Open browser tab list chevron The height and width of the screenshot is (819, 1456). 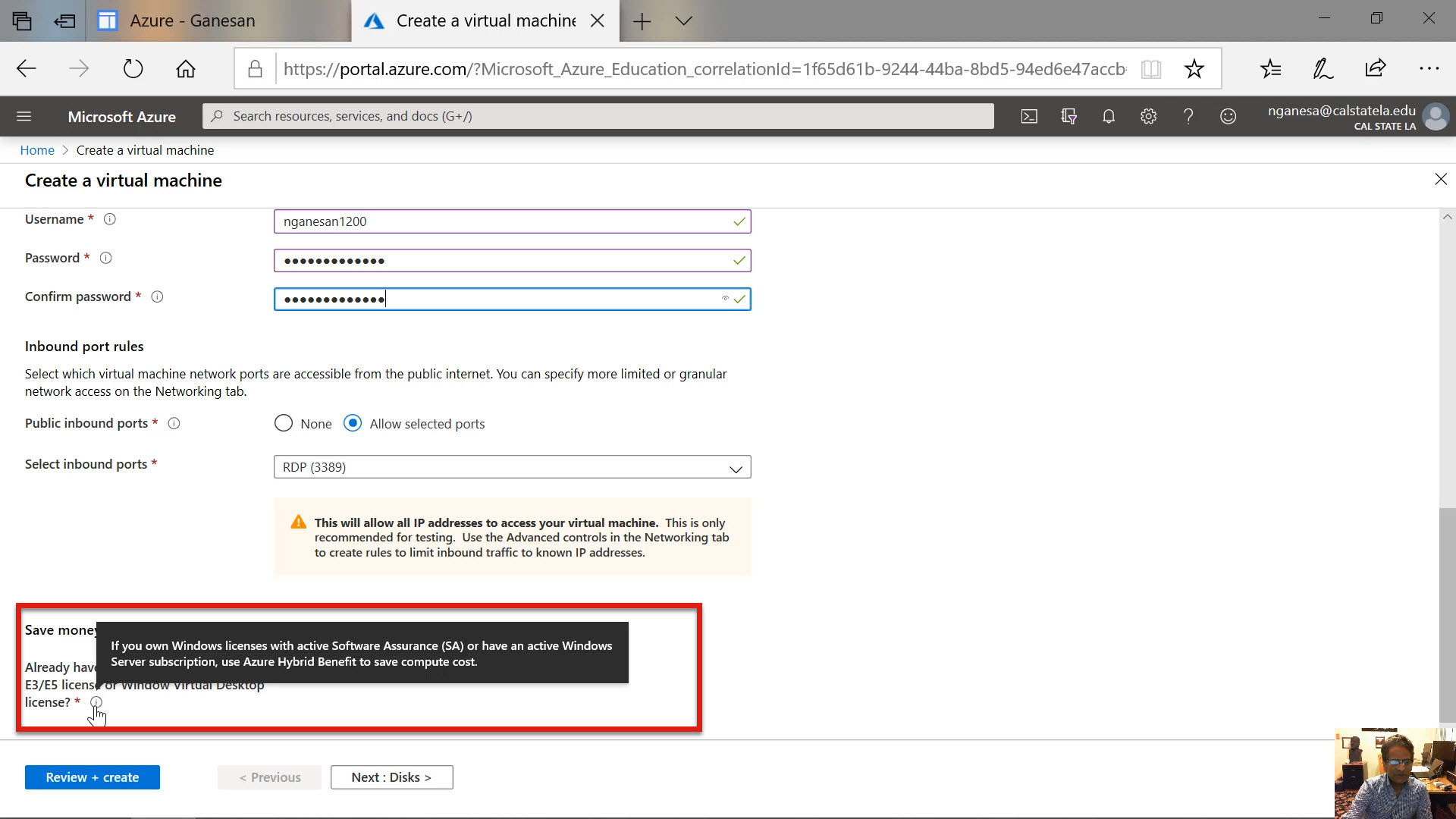(x=683, y=21)
